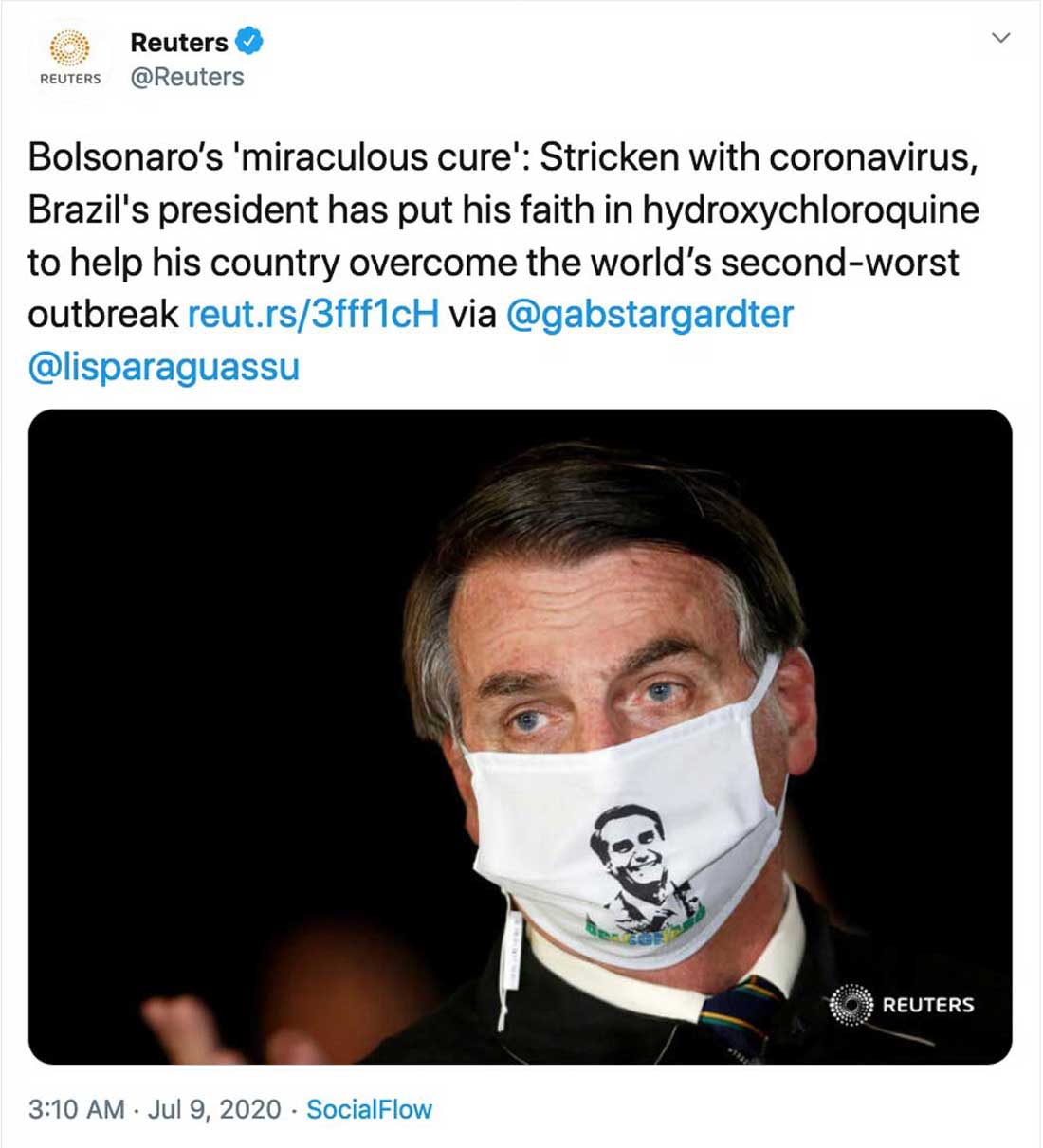Viewport: 1043px width, 1148px height.
Task: Click the blue verified checkmark badge
Action: 248,42
